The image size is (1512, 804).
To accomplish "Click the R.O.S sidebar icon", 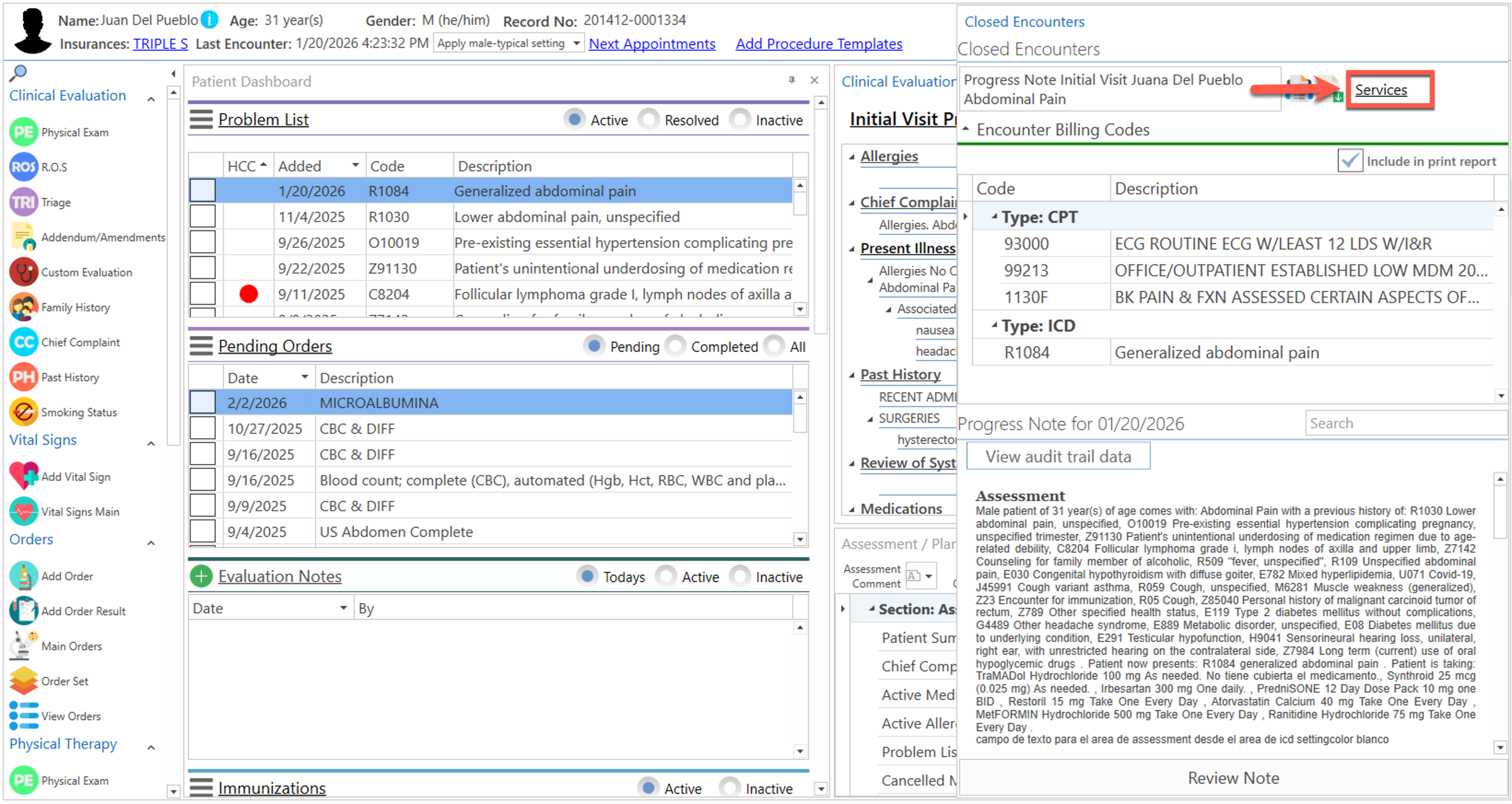I will pyautogui.click(x=23, y=167).
